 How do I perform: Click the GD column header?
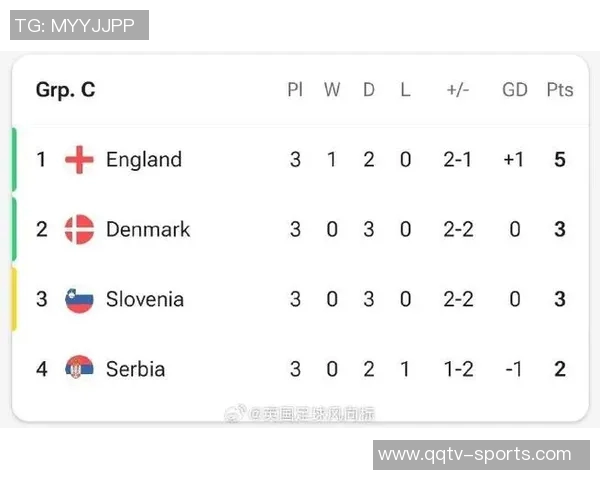(515, 89)
